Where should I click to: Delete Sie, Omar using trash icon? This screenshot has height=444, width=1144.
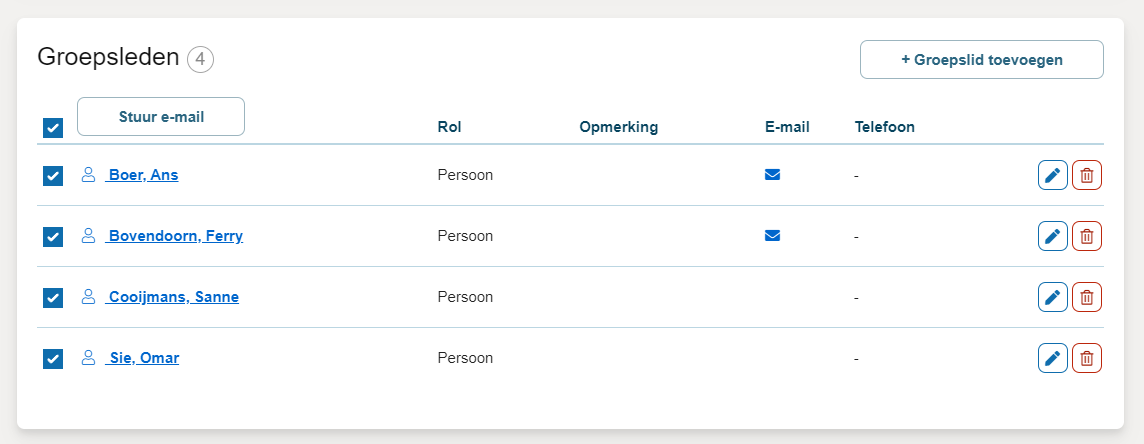click(x=1087, y=358)
